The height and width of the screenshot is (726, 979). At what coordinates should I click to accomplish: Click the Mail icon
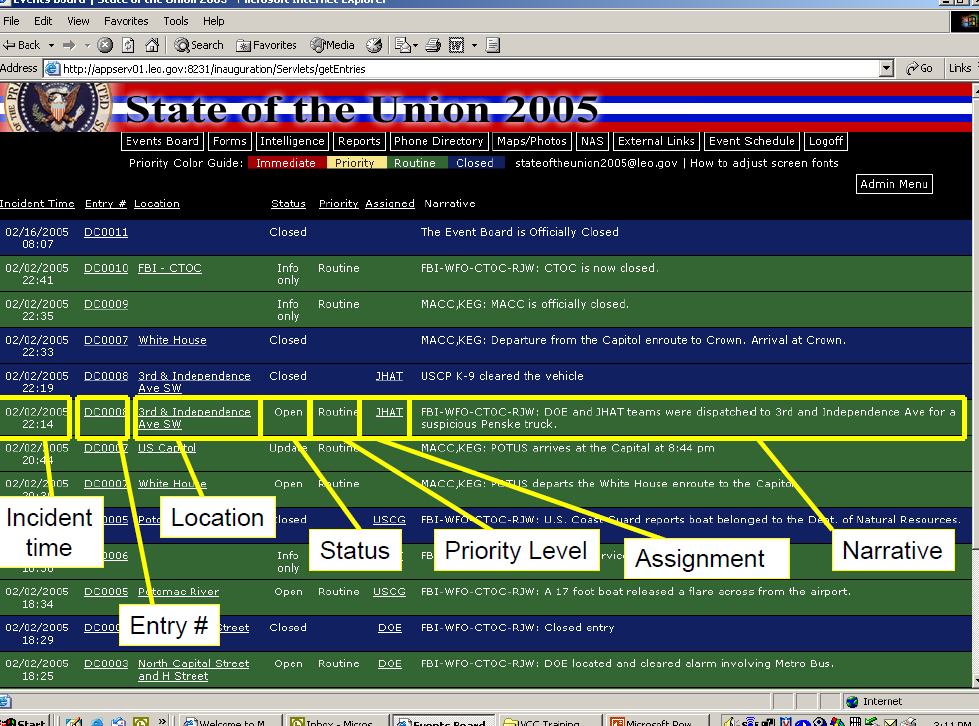pos(404,44)
